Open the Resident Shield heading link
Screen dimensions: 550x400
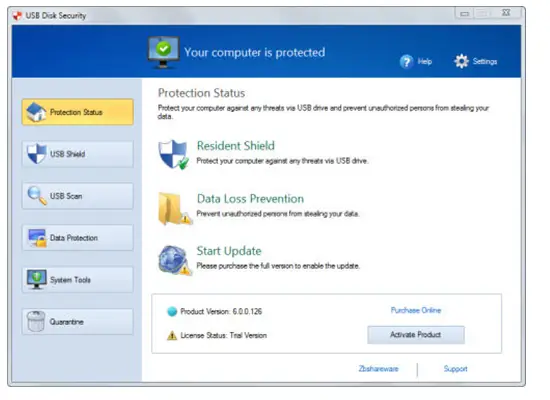[236, 146]
